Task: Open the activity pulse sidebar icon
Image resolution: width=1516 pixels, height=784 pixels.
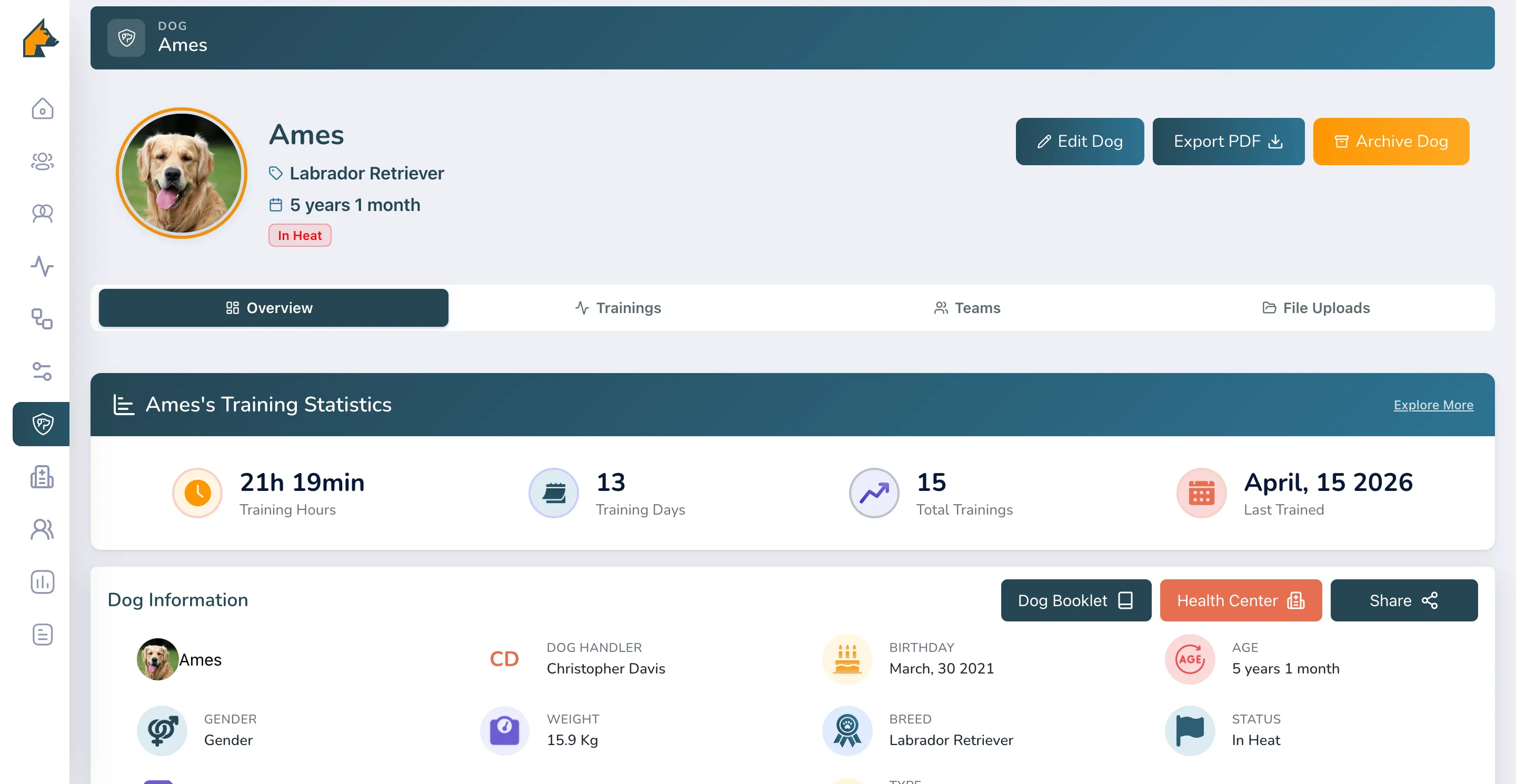Action: click(x=42, y=266)
